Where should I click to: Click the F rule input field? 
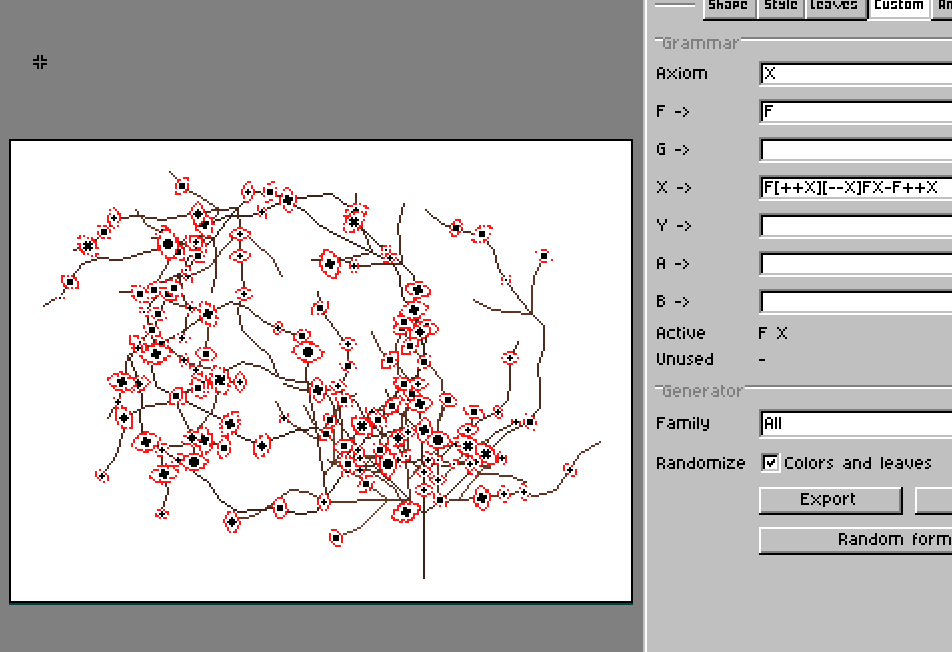856,112
